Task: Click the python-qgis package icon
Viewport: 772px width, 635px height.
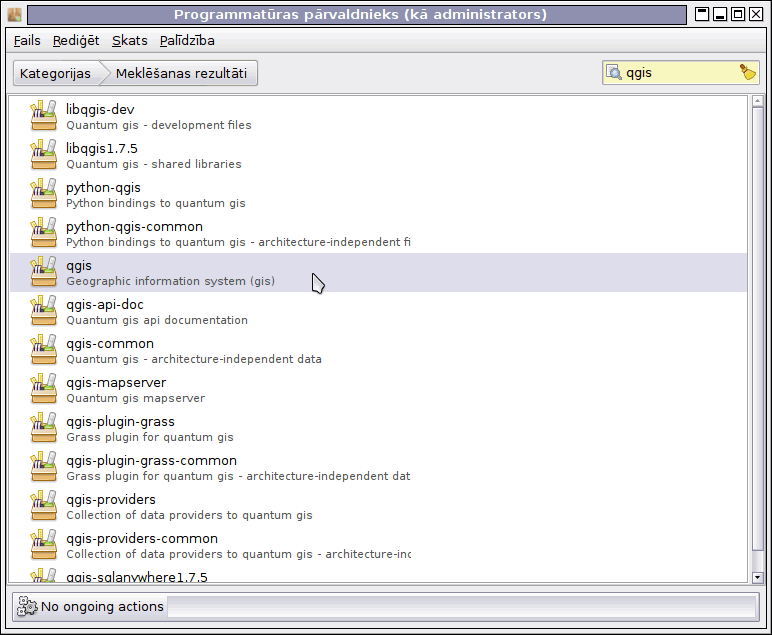Action: pyautogui.click(x=43, y=193)
